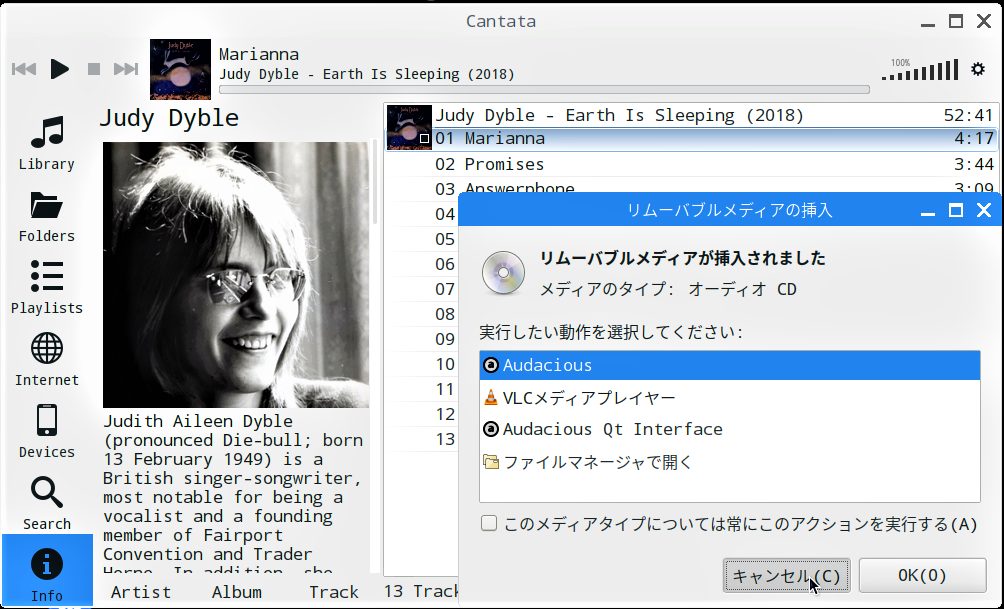
Task: Click the Judy Dyble artist heading
Action: (x=169, y=118)
